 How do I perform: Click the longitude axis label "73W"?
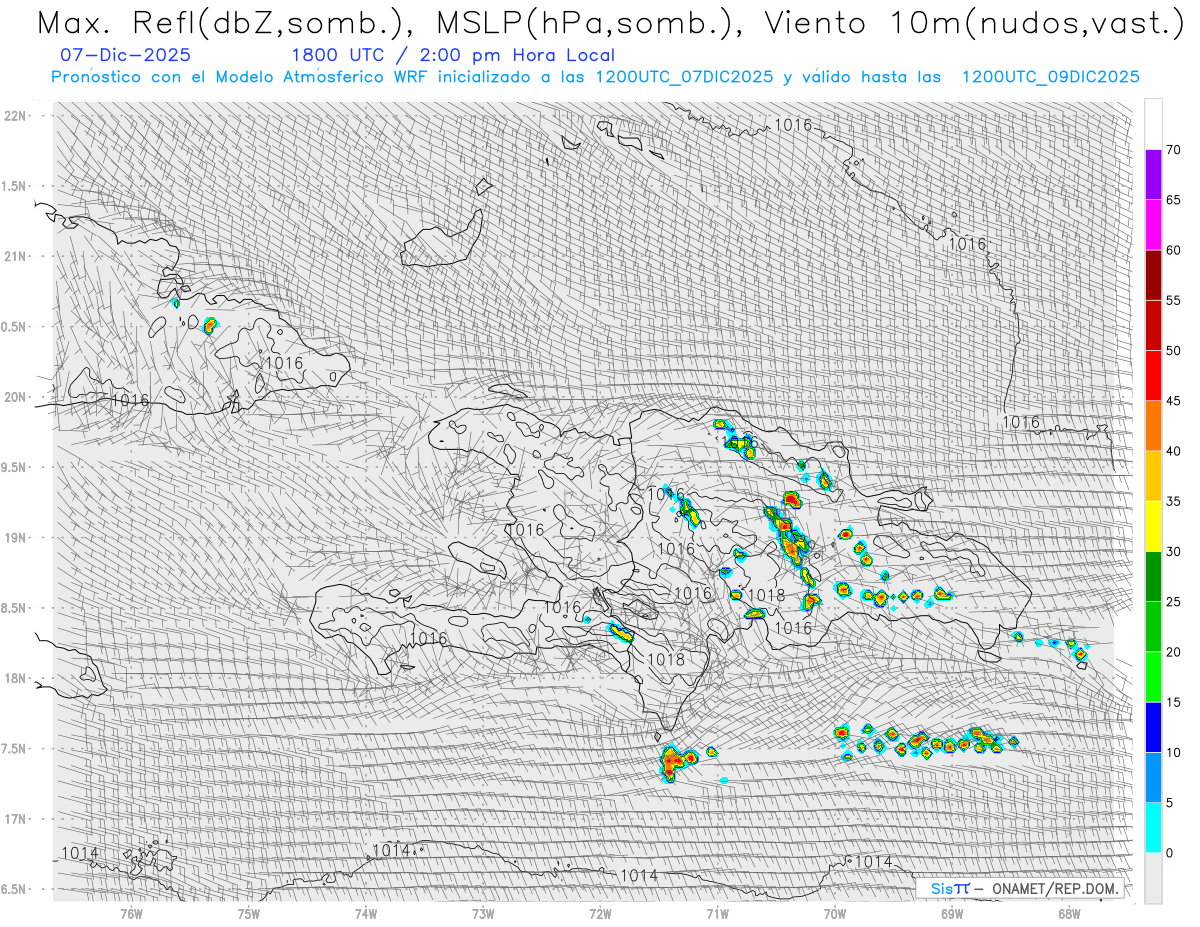tap(482, 913)
